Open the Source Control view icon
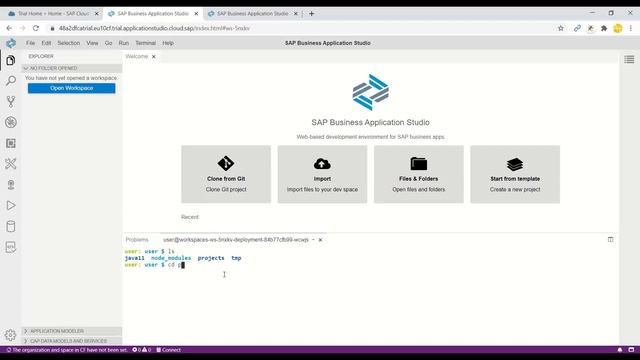Viewport: 640px width, 360px height. pos(11,102)
